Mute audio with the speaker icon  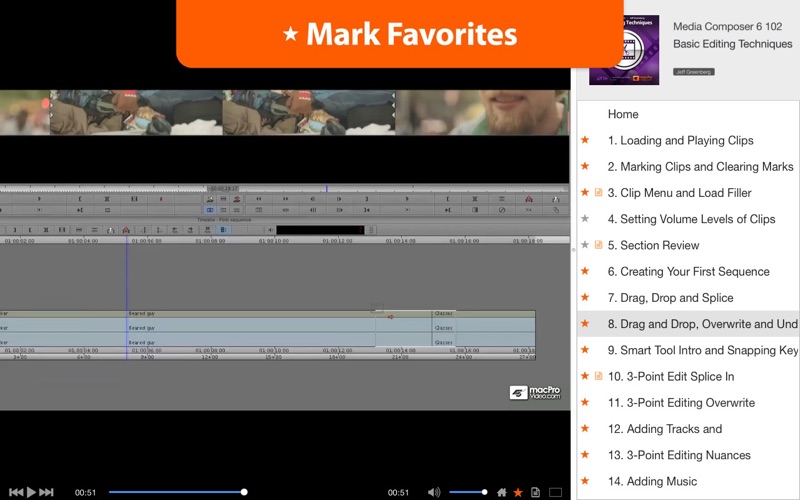pyautogui.click(x=434, y=492)
